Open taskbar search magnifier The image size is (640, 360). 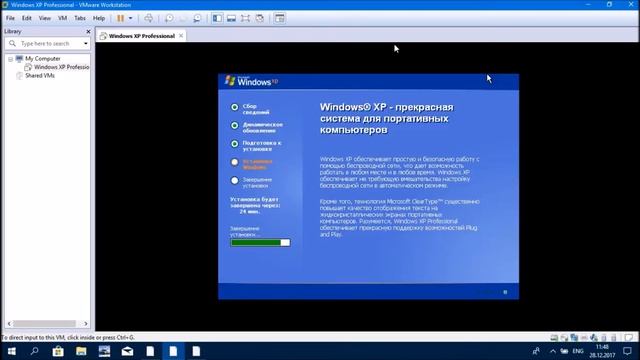[34, 351]
